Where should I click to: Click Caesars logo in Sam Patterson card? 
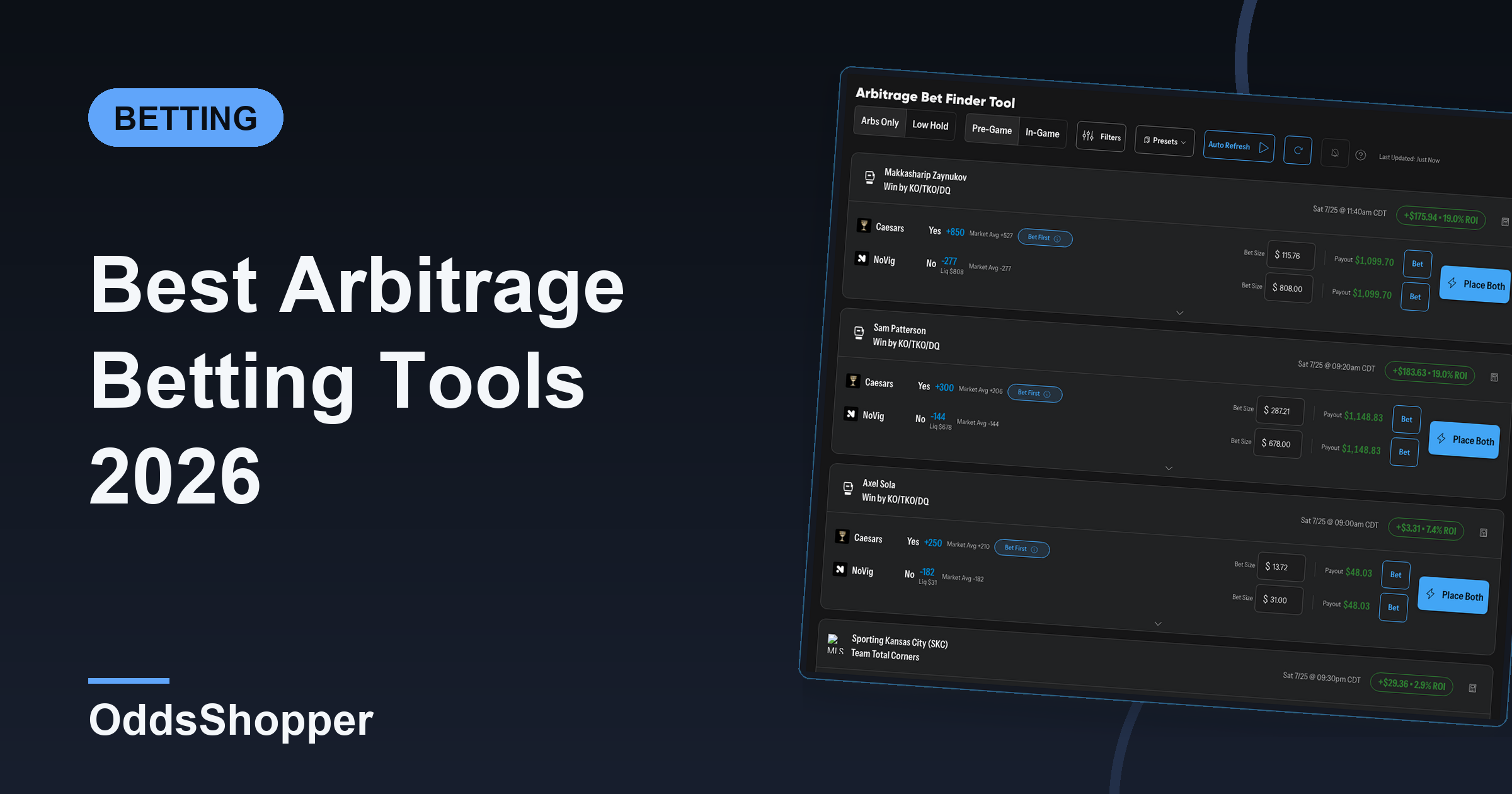pyautogui.click(x=853, y=381)
